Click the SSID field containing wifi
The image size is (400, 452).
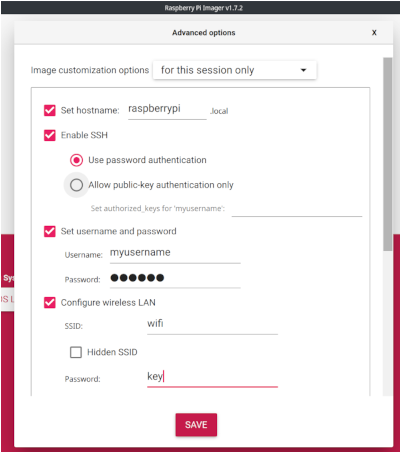point(212,325)
